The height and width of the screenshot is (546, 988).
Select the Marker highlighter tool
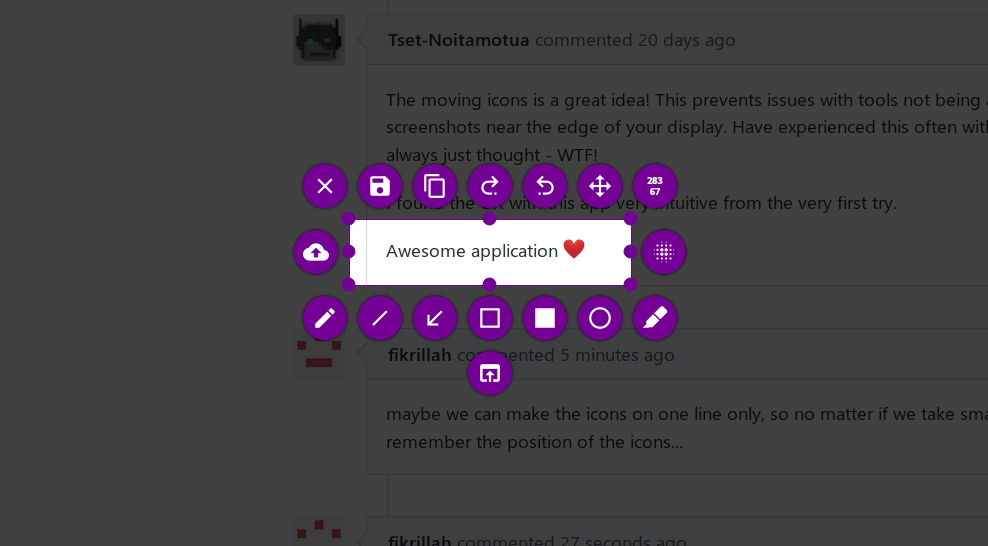pos(655,318)
